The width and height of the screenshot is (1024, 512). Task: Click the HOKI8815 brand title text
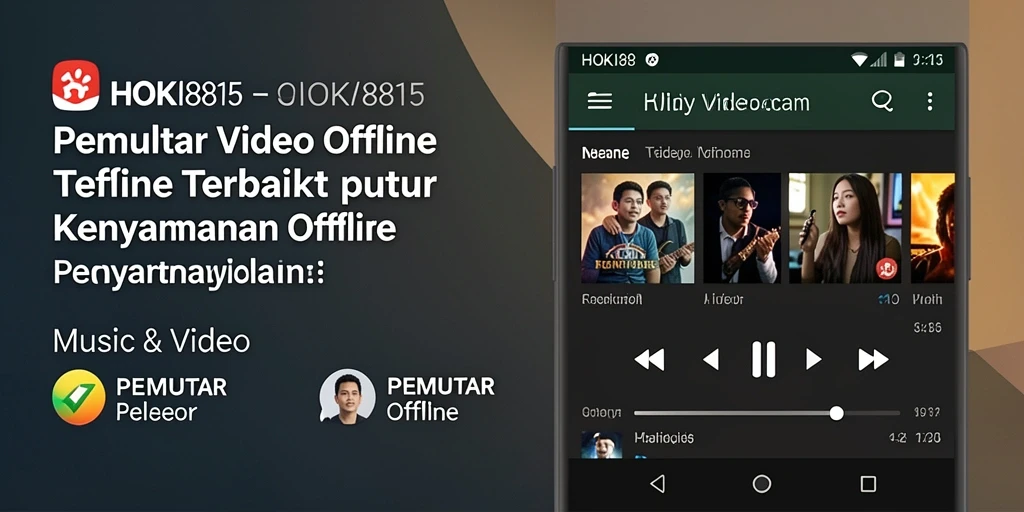(x=177, y=95)
